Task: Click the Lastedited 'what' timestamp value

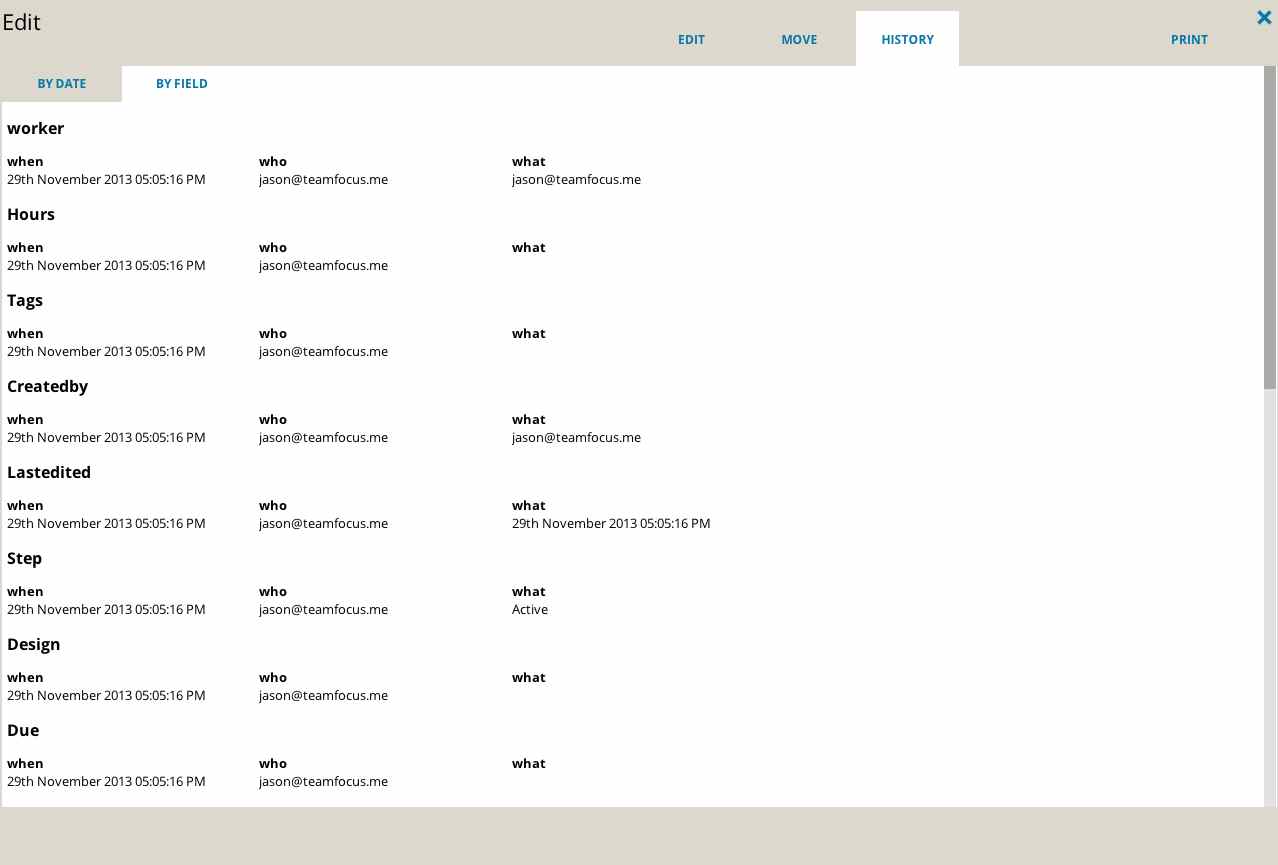Action: pos(611,524)
